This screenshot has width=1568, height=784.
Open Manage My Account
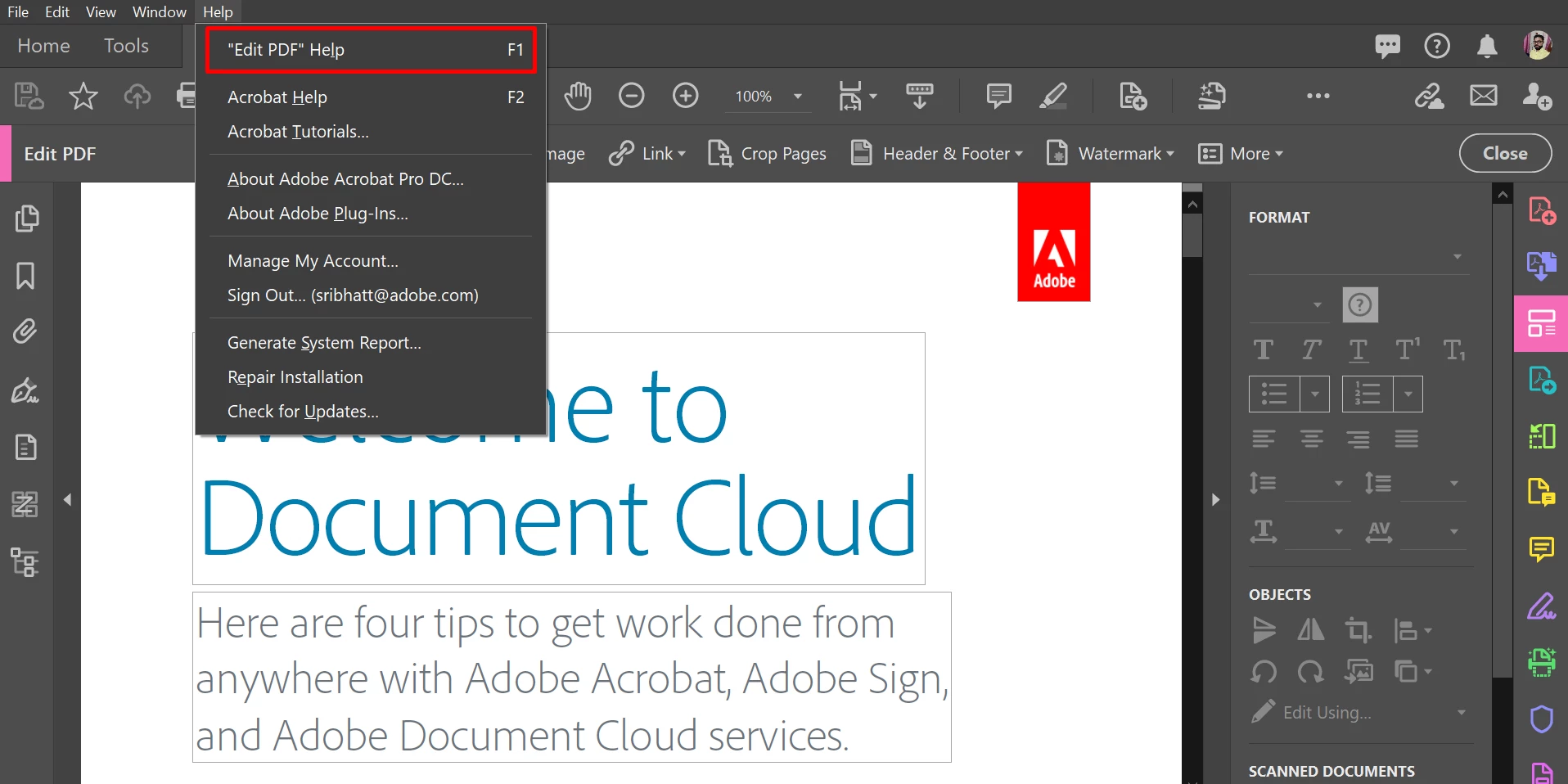[371, 261]
